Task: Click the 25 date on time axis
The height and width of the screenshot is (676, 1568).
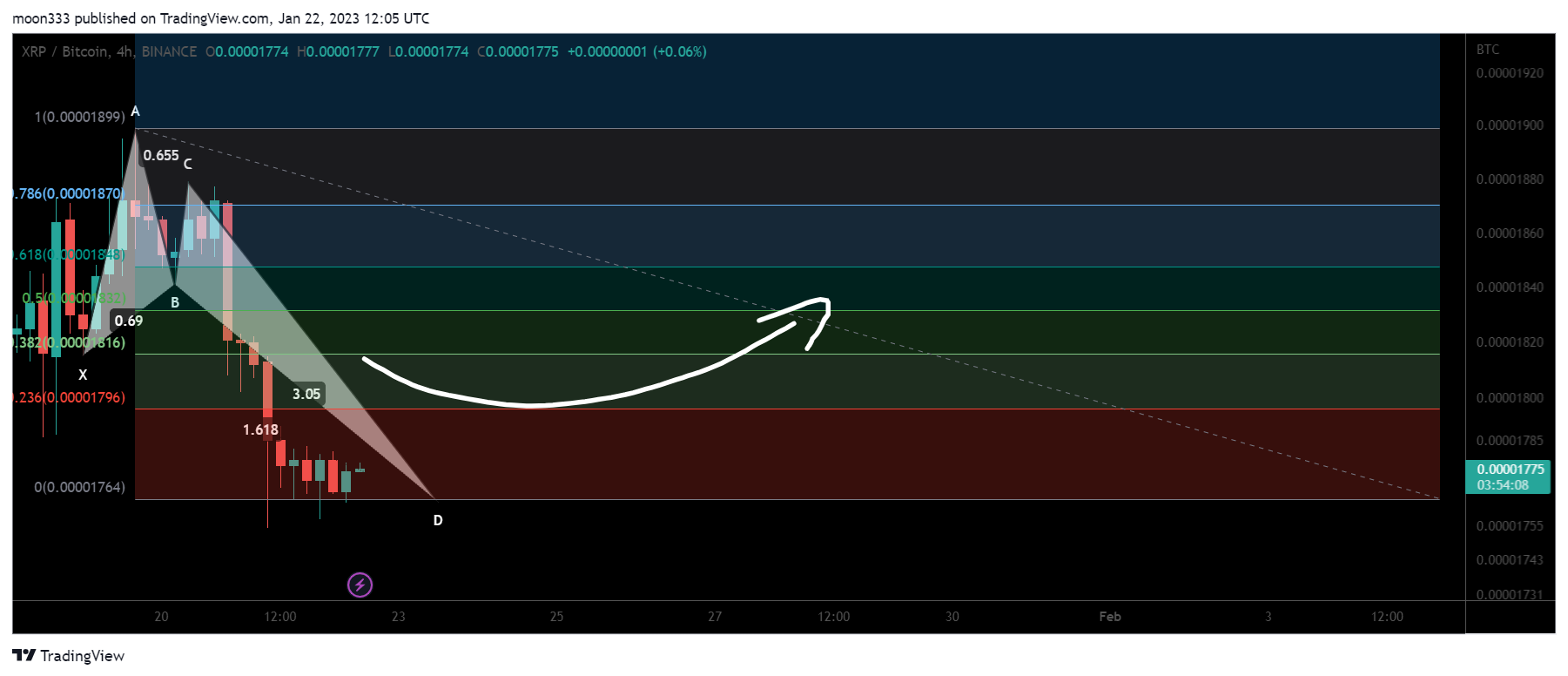Action: click(556, 617)
